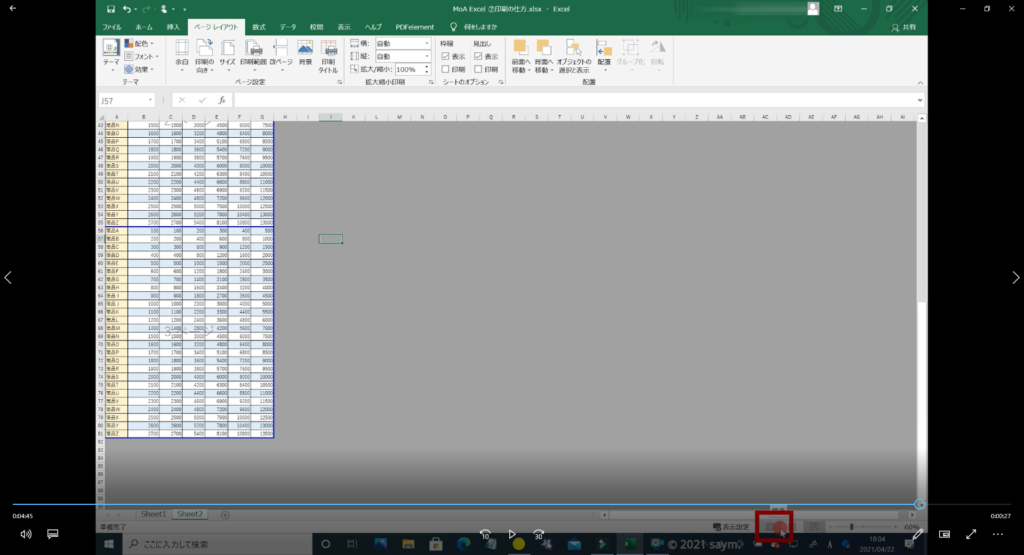Open the Sheet1 worksheet tab

[x=153, y=514]
